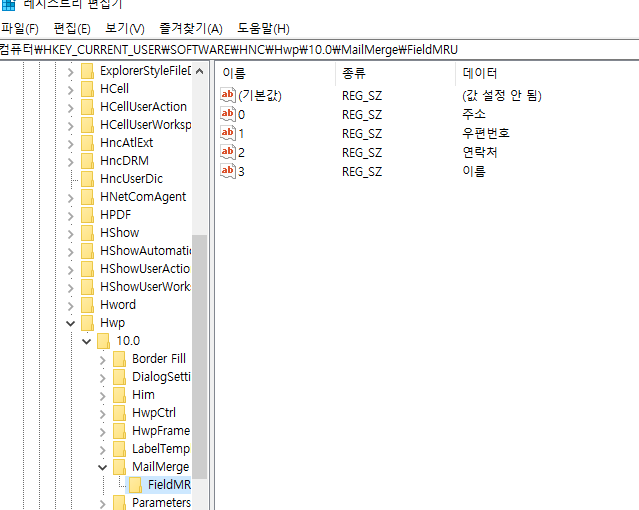This screenshot has width=639, height=510.
Task: Collapse the 10.0 key
Action: click(86, 342)
